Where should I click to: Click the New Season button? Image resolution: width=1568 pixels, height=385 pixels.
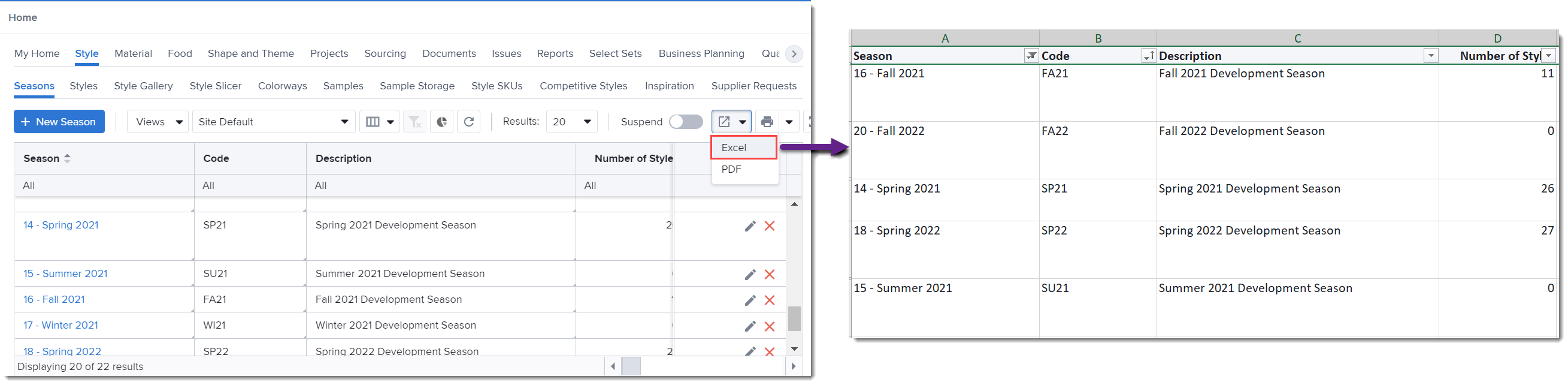(59, 121)
